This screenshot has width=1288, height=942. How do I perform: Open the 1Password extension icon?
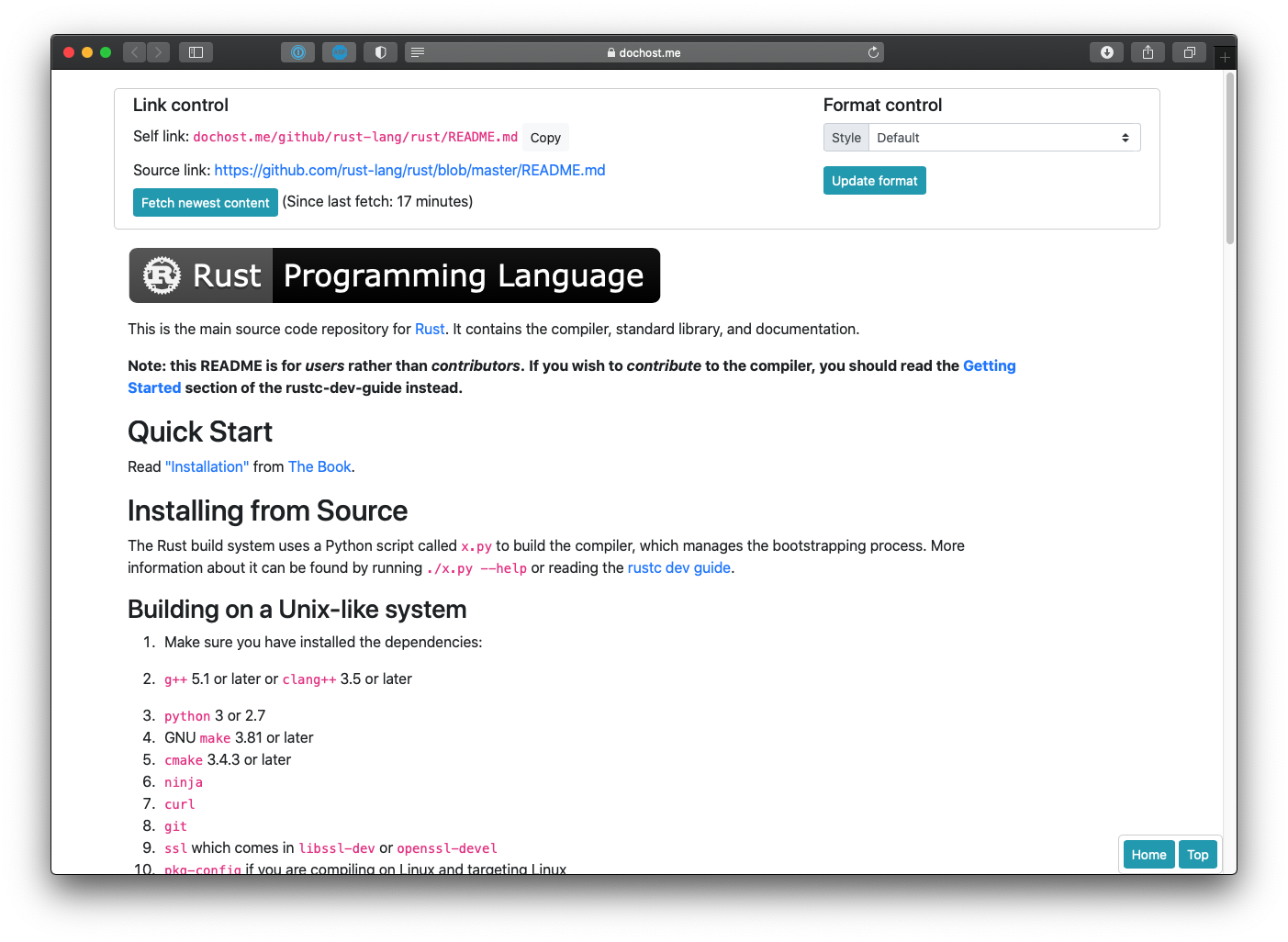click(x=297, y=52)
